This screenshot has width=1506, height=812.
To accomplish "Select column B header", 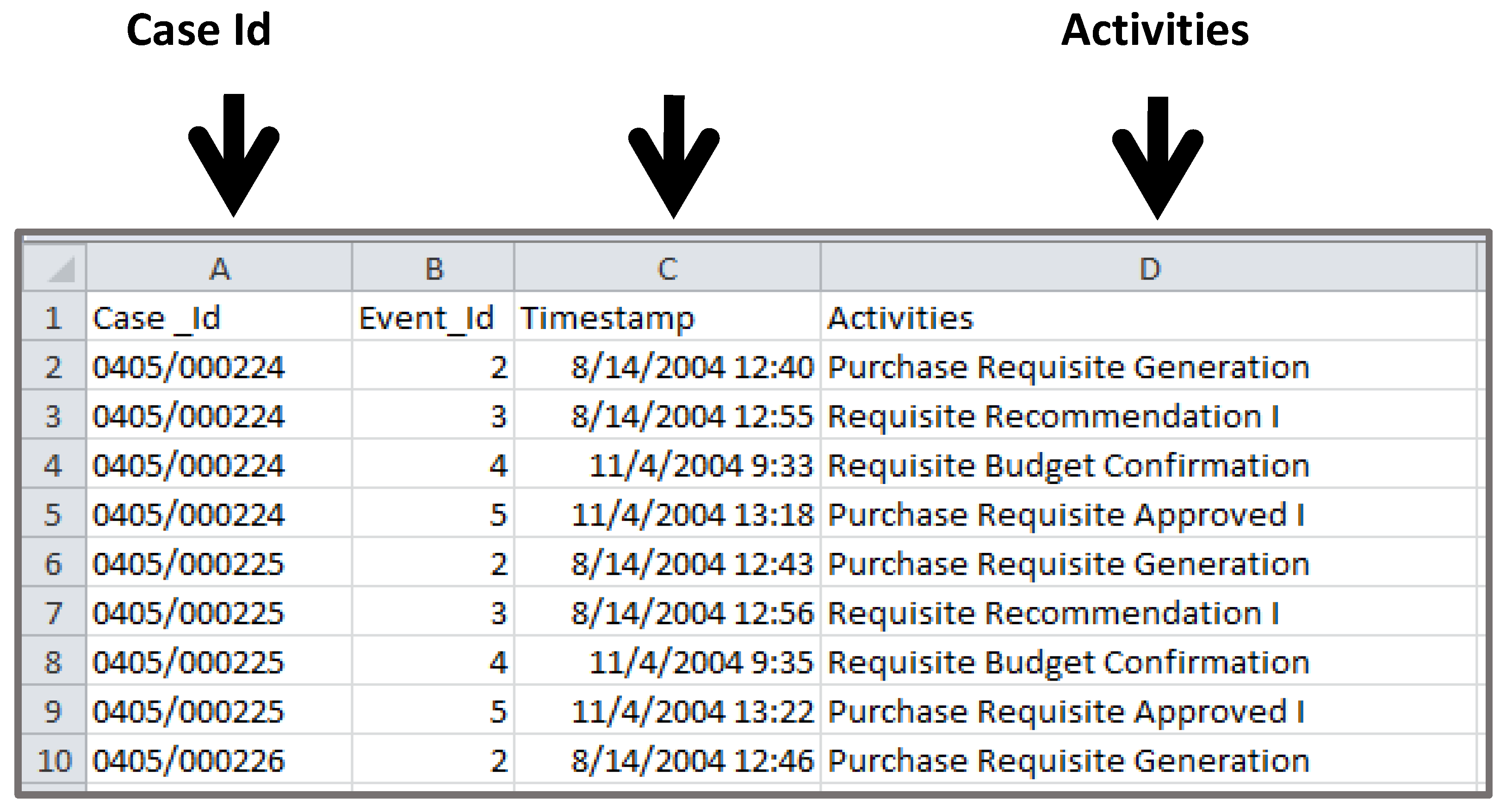I will click(433, 268).
